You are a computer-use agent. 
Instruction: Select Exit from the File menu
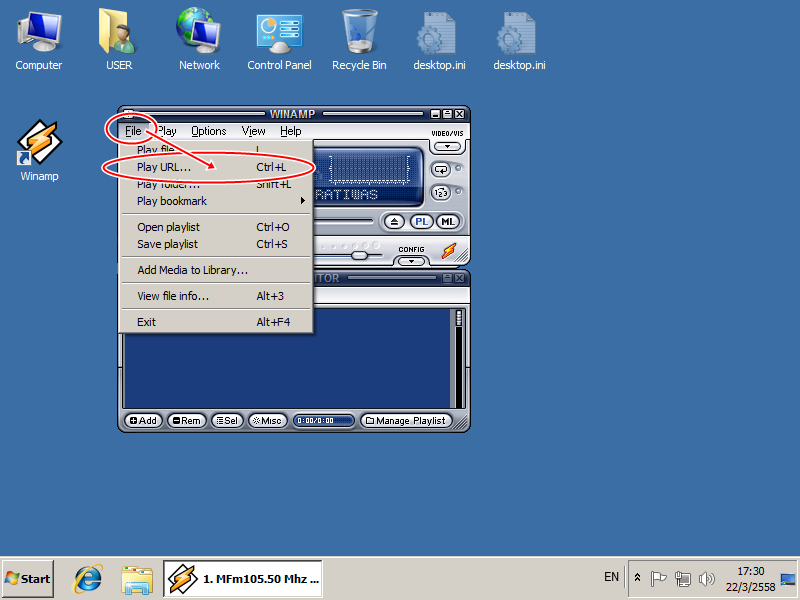[x=216, y=322]
